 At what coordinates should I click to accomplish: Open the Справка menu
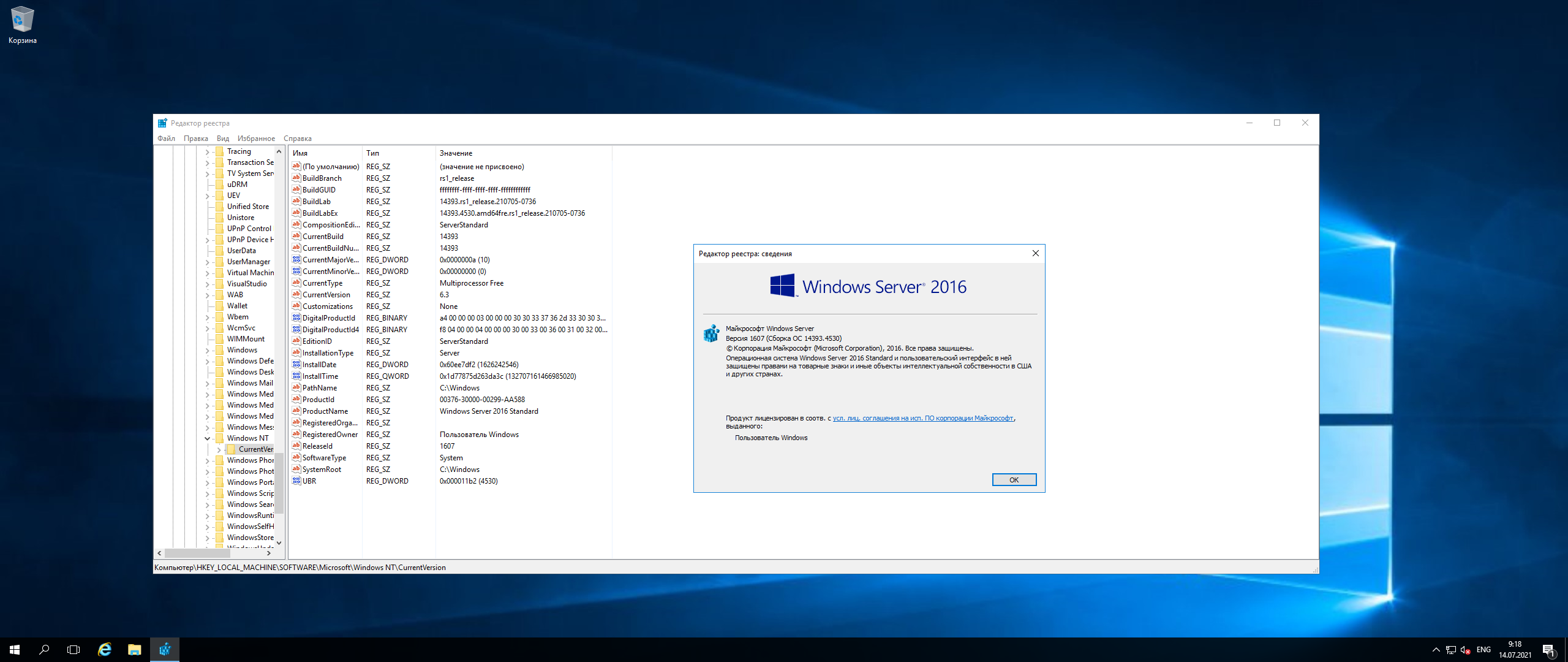[298, 139]
